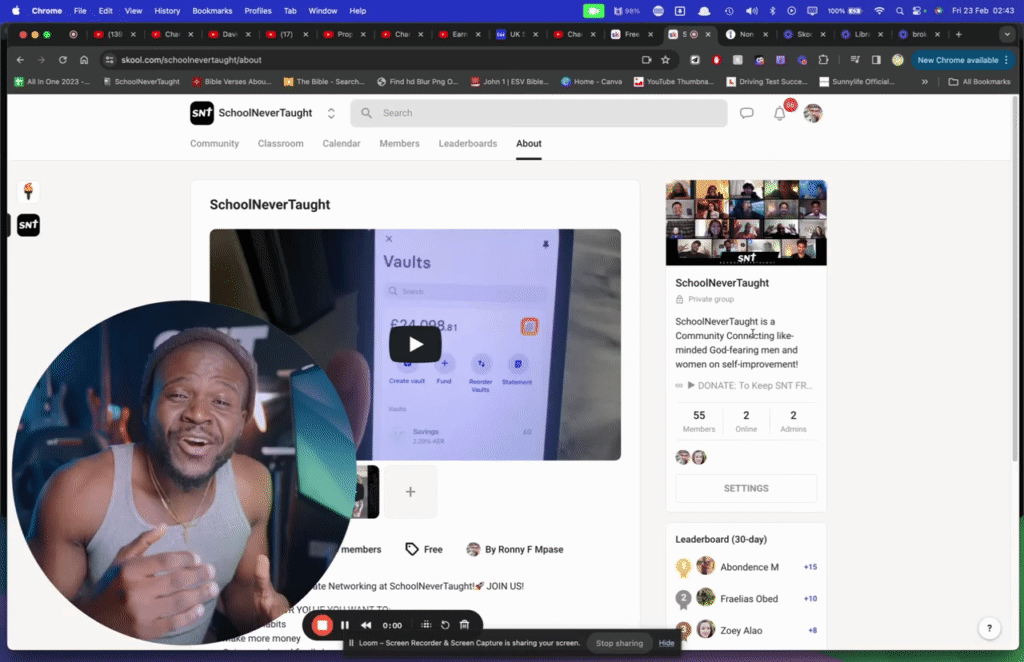This screenshot has width=1024, height=662.
Task: Restart the Loom recording
Action: 445,625
